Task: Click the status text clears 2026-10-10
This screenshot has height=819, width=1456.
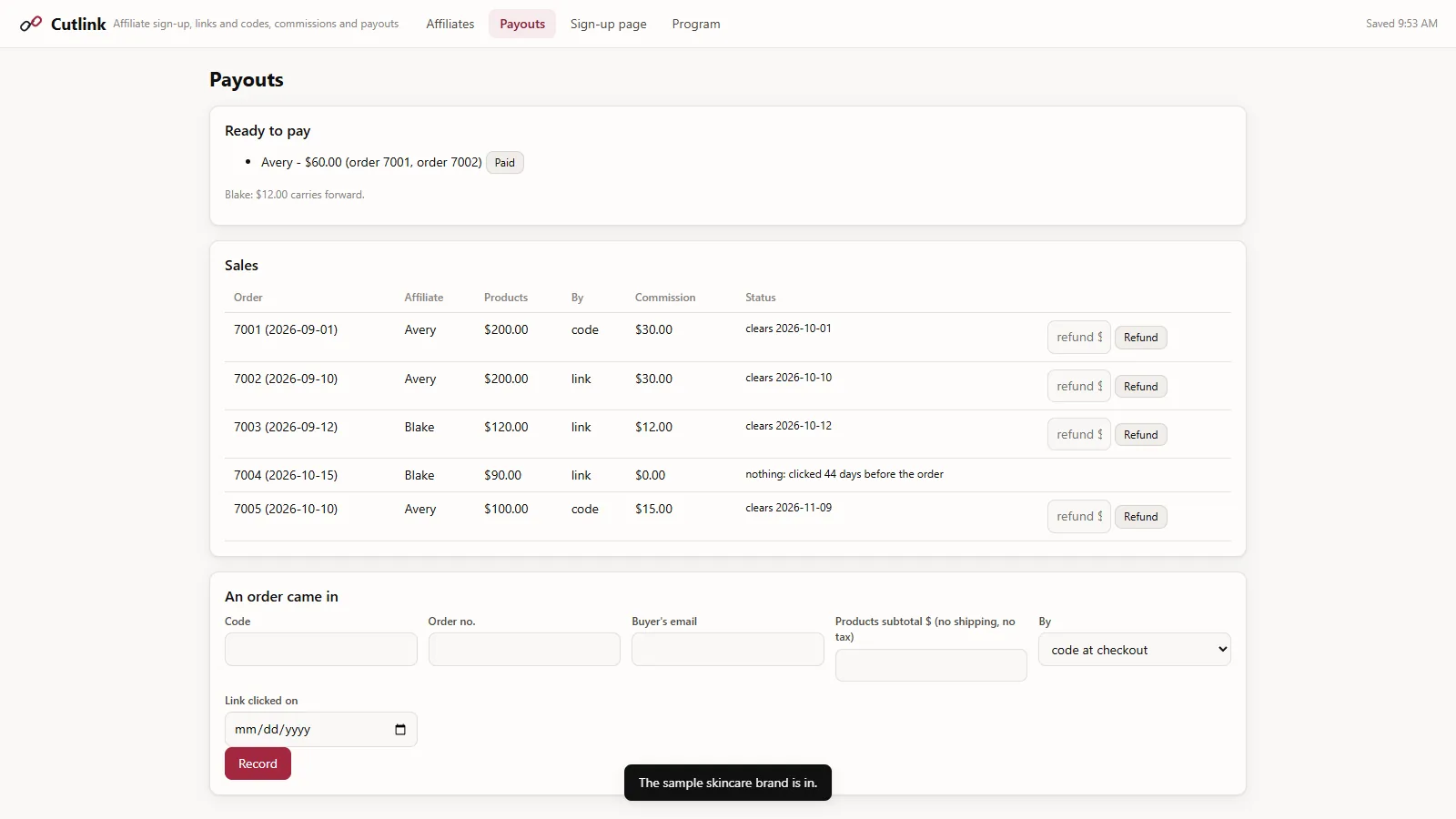Action: coord(788,378)
